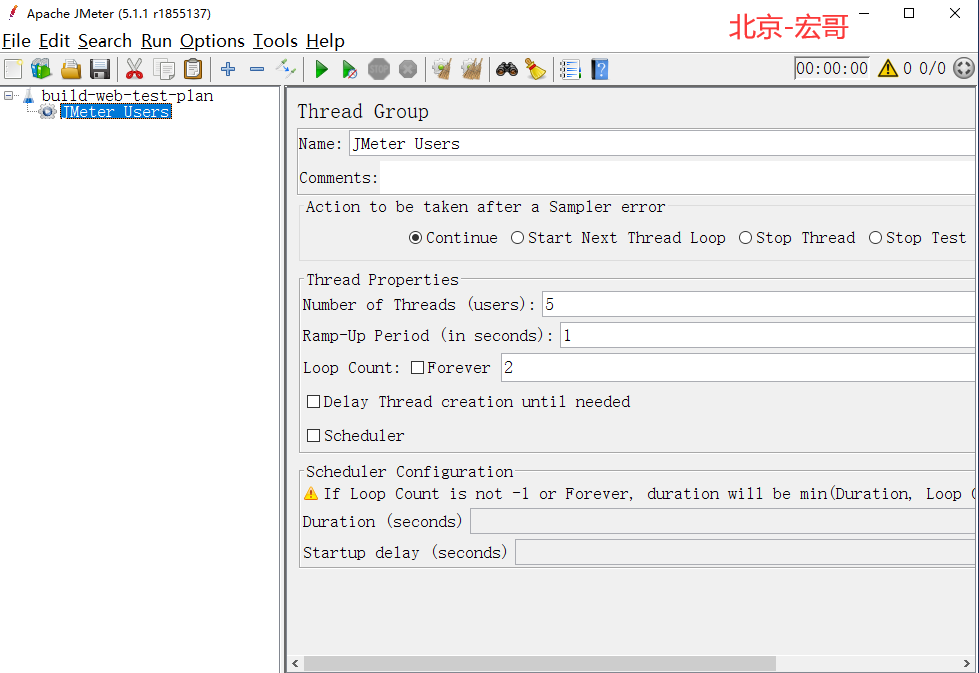Click the horizontal scrollbar thumb

pyautogui.click(x=539, y=663)
